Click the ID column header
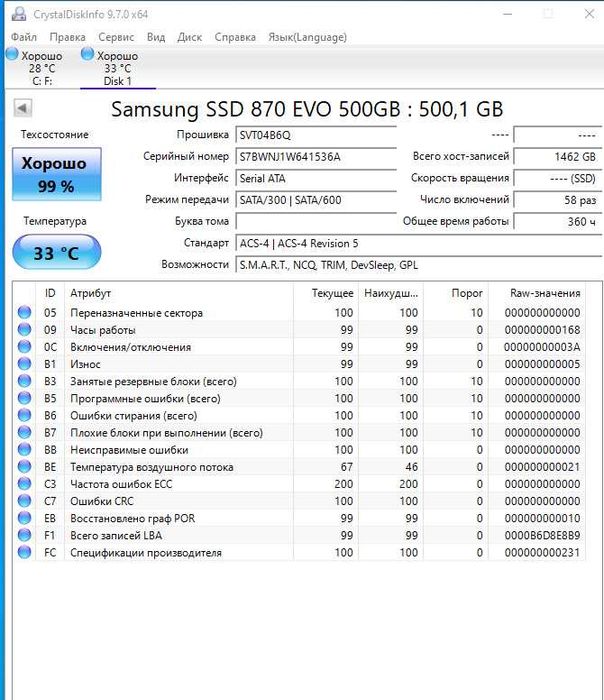The height and width of the screenshot is (700, 604). pos(50,293)
